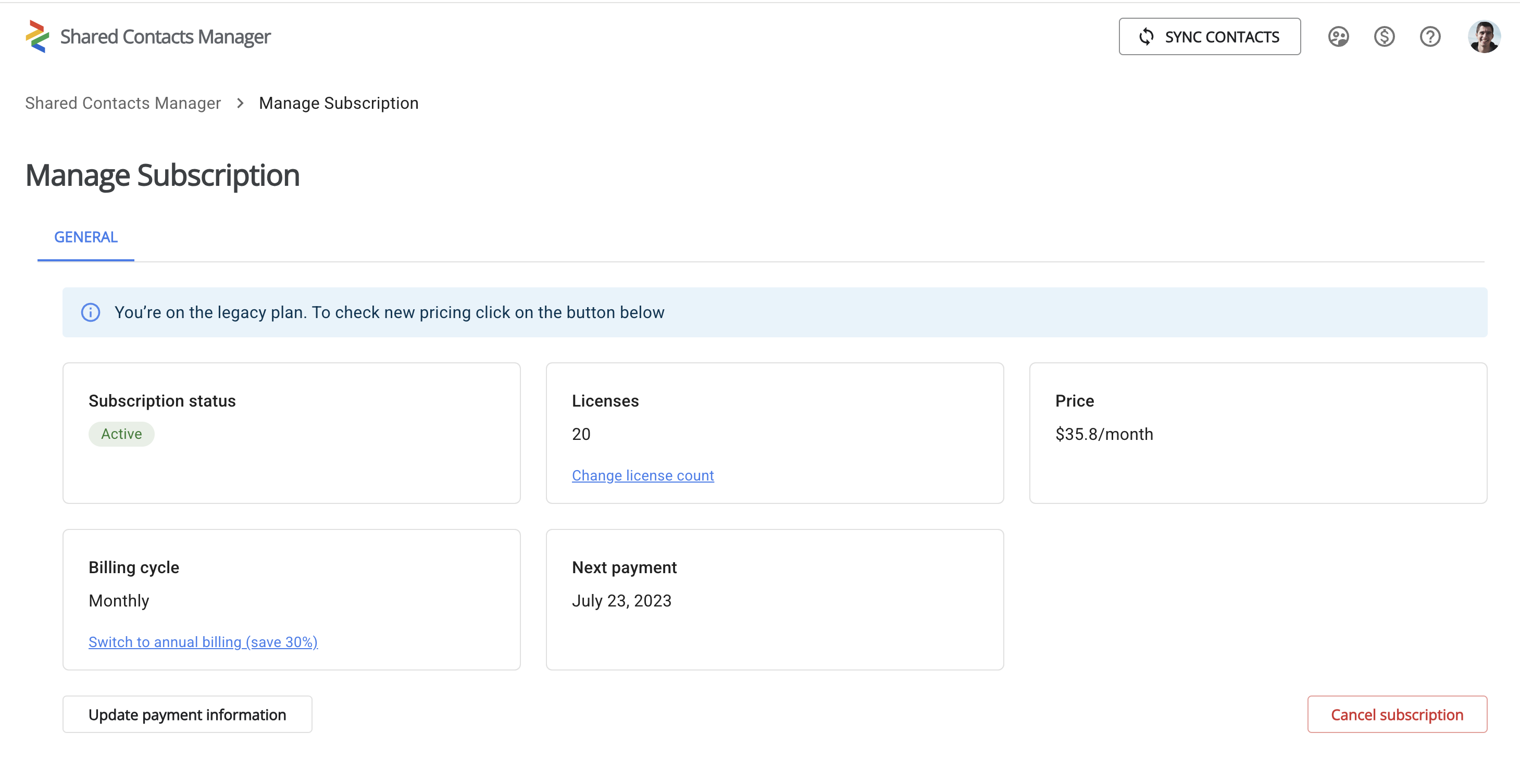Click the SYNC CONTACTS button
Viewport: 1520px width, 784px height.
(1209, 36)
